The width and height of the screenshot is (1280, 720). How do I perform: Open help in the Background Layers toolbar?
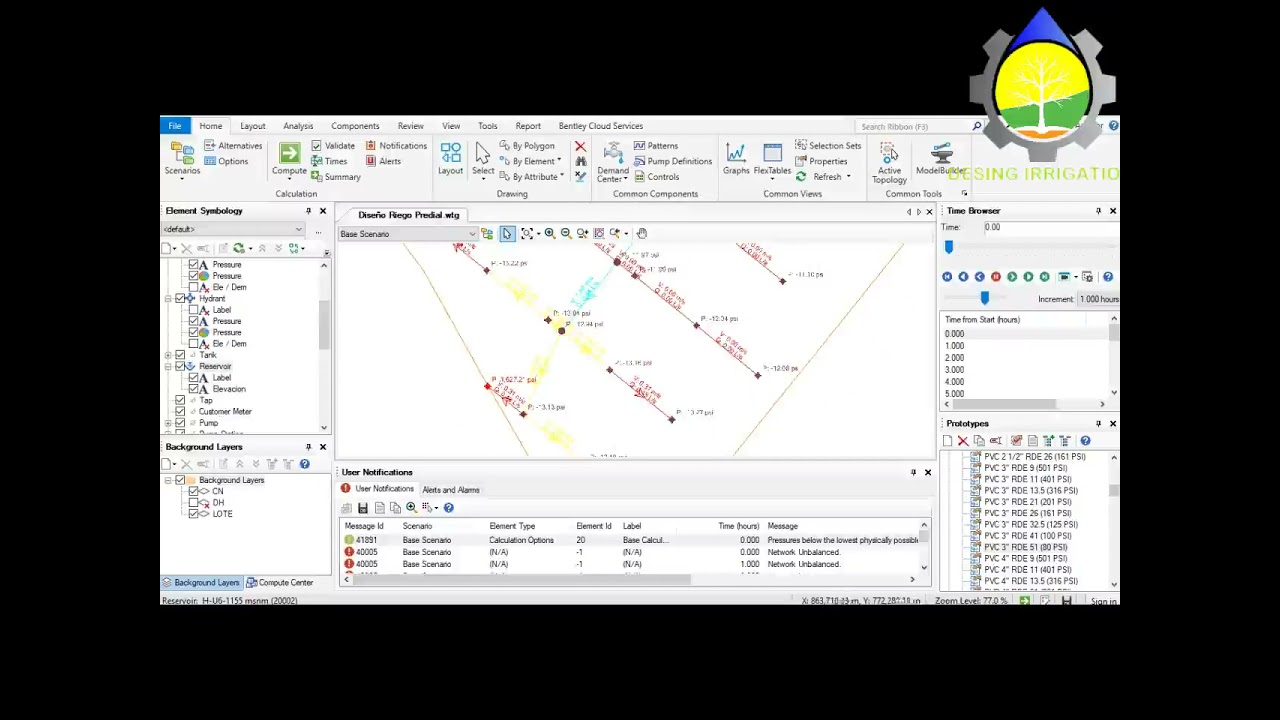pos(305,464)
